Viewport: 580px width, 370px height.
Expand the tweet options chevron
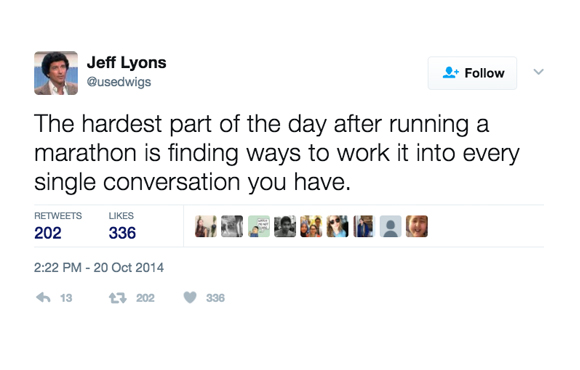(539, 72)
